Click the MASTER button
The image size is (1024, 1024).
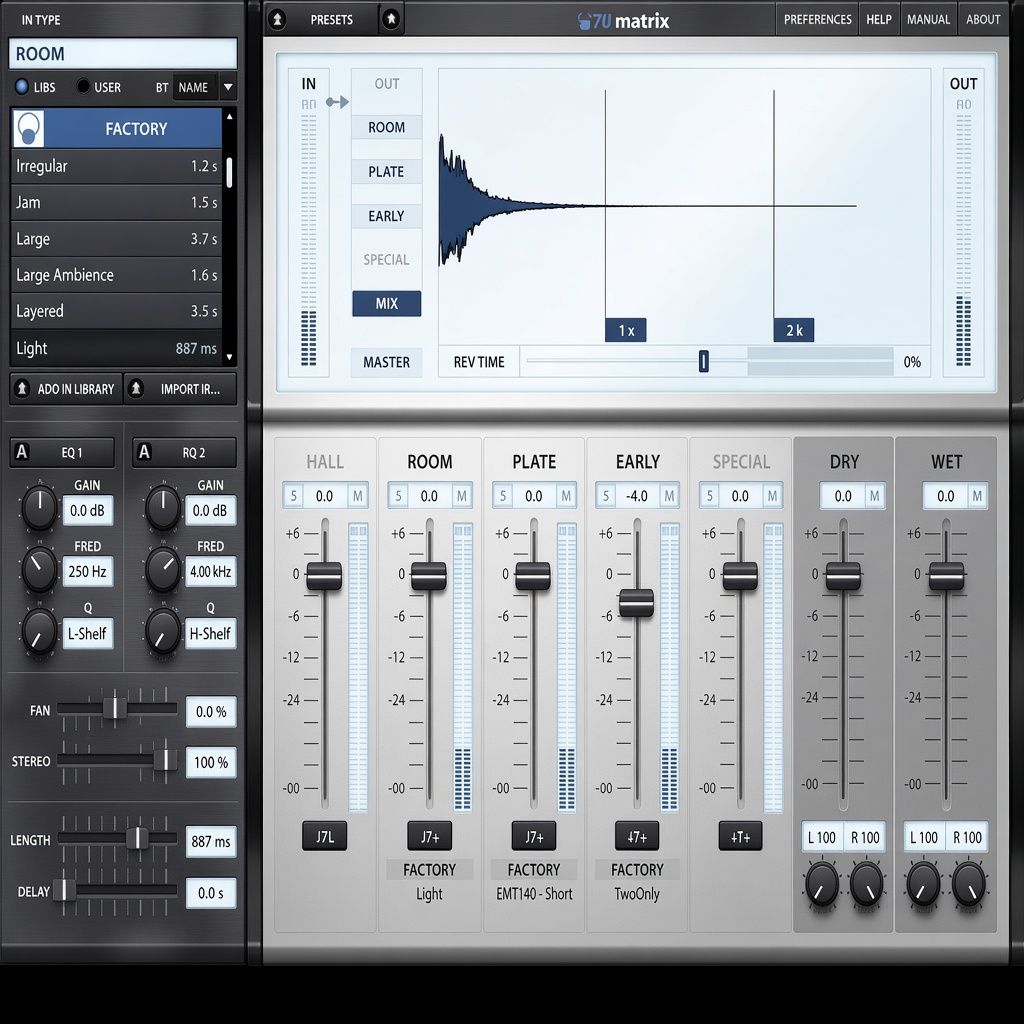pyautogui.click(x=387, y=362)
